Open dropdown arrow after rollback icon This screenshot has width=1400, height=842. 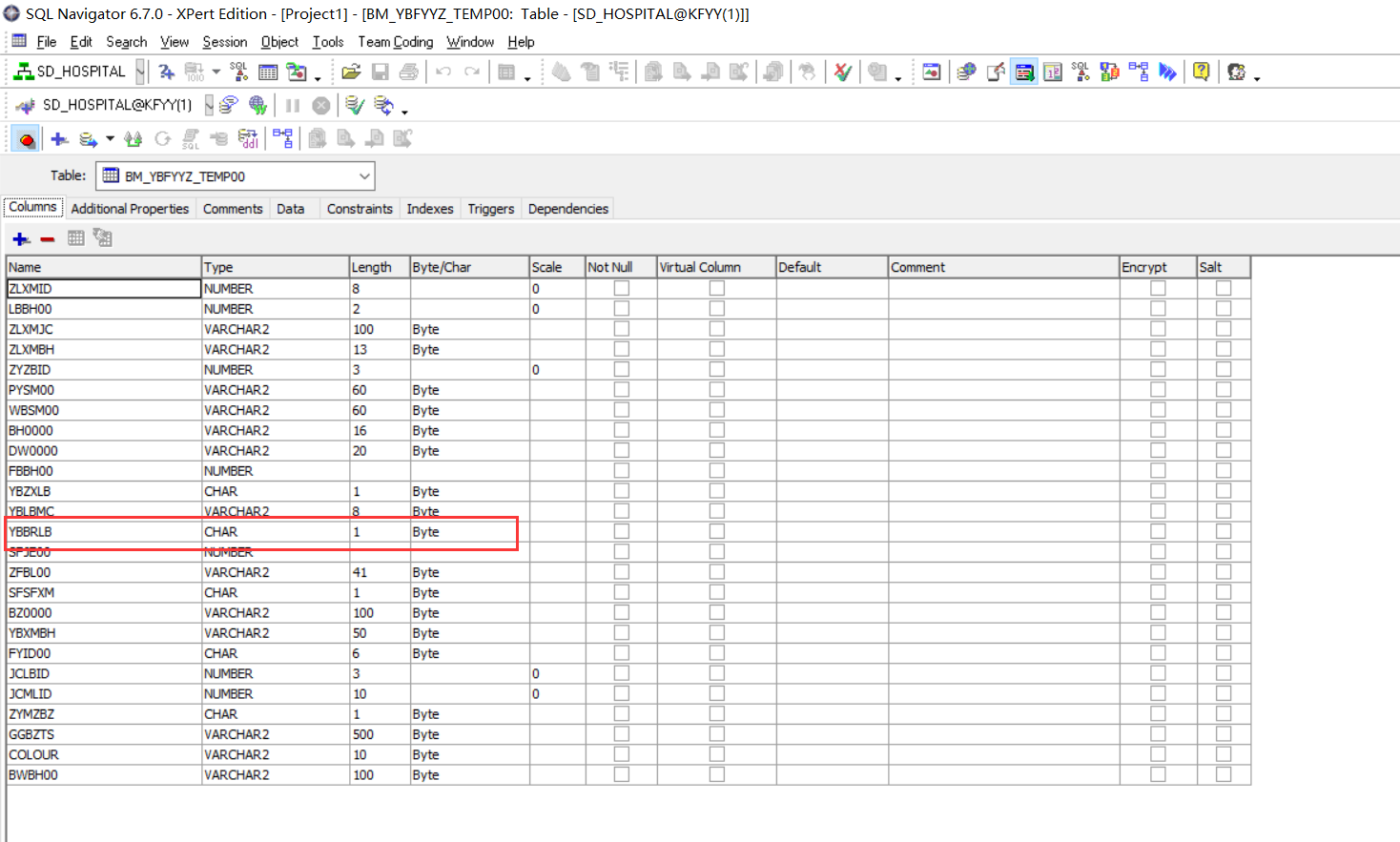pyautogui.click(x=405, y=112)
